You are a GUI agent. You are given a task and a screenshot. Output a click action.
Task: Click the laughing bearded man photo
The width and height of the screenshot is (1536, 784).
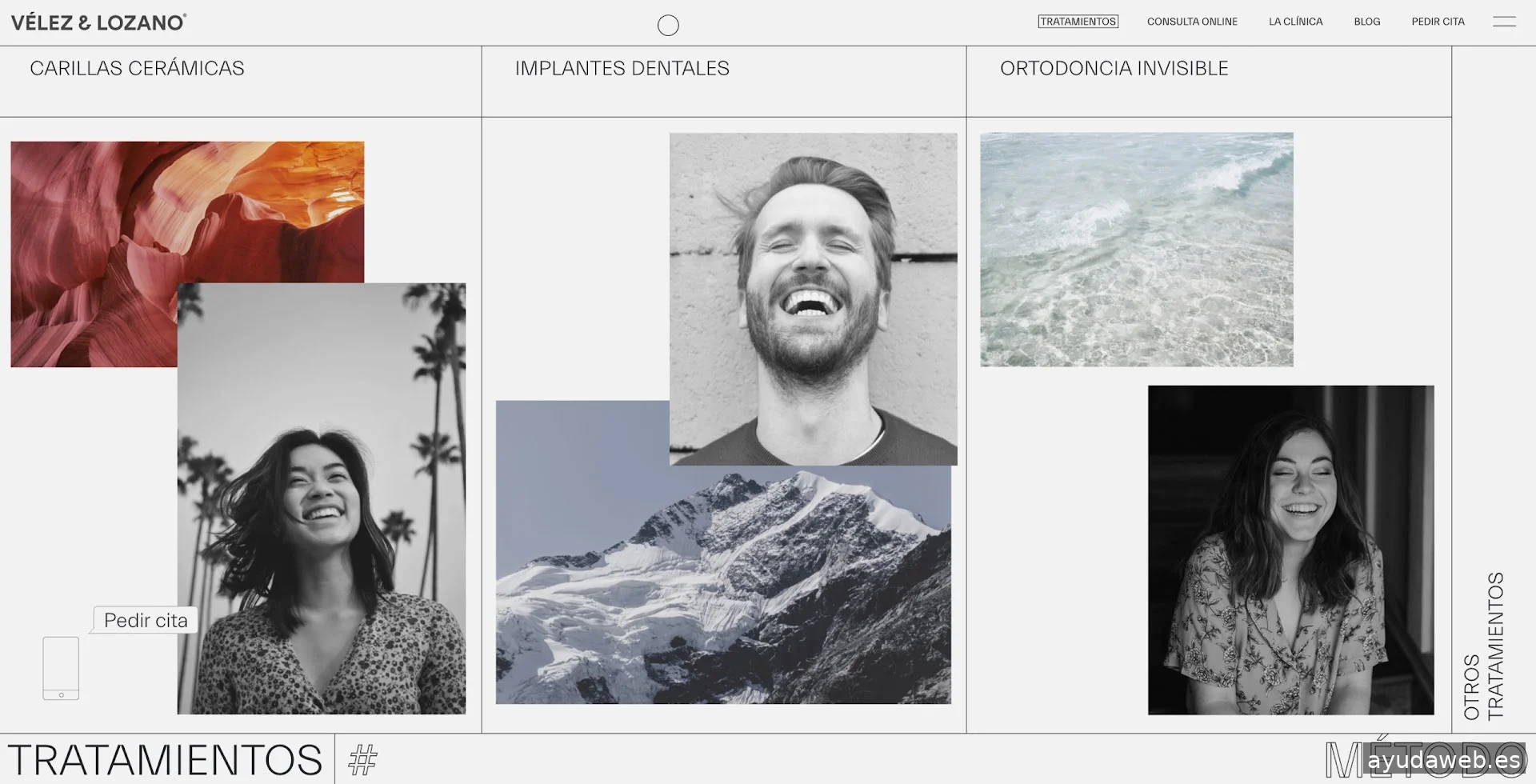point(813,298)
